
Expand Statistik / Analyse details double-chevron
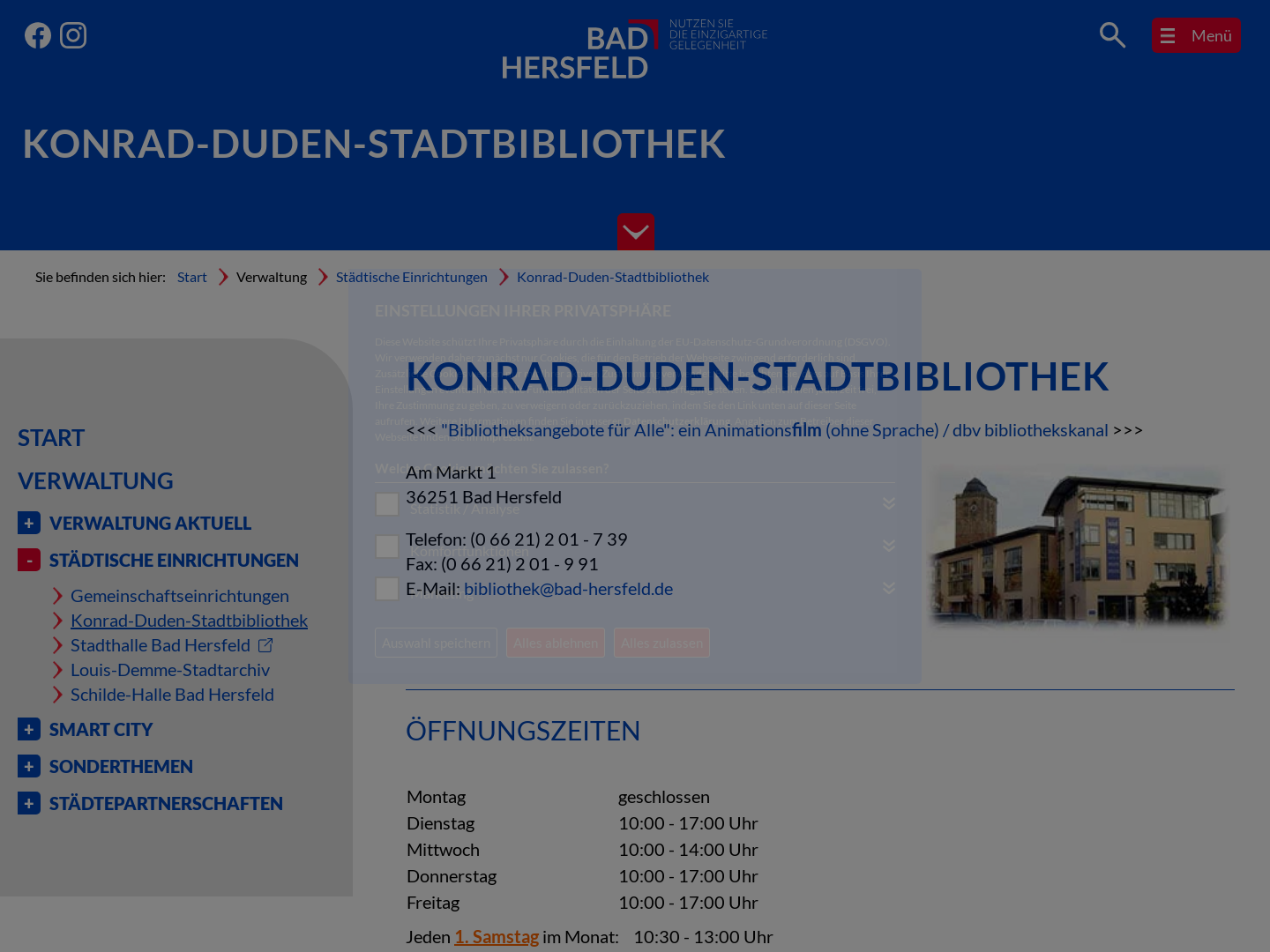[889, 502]
